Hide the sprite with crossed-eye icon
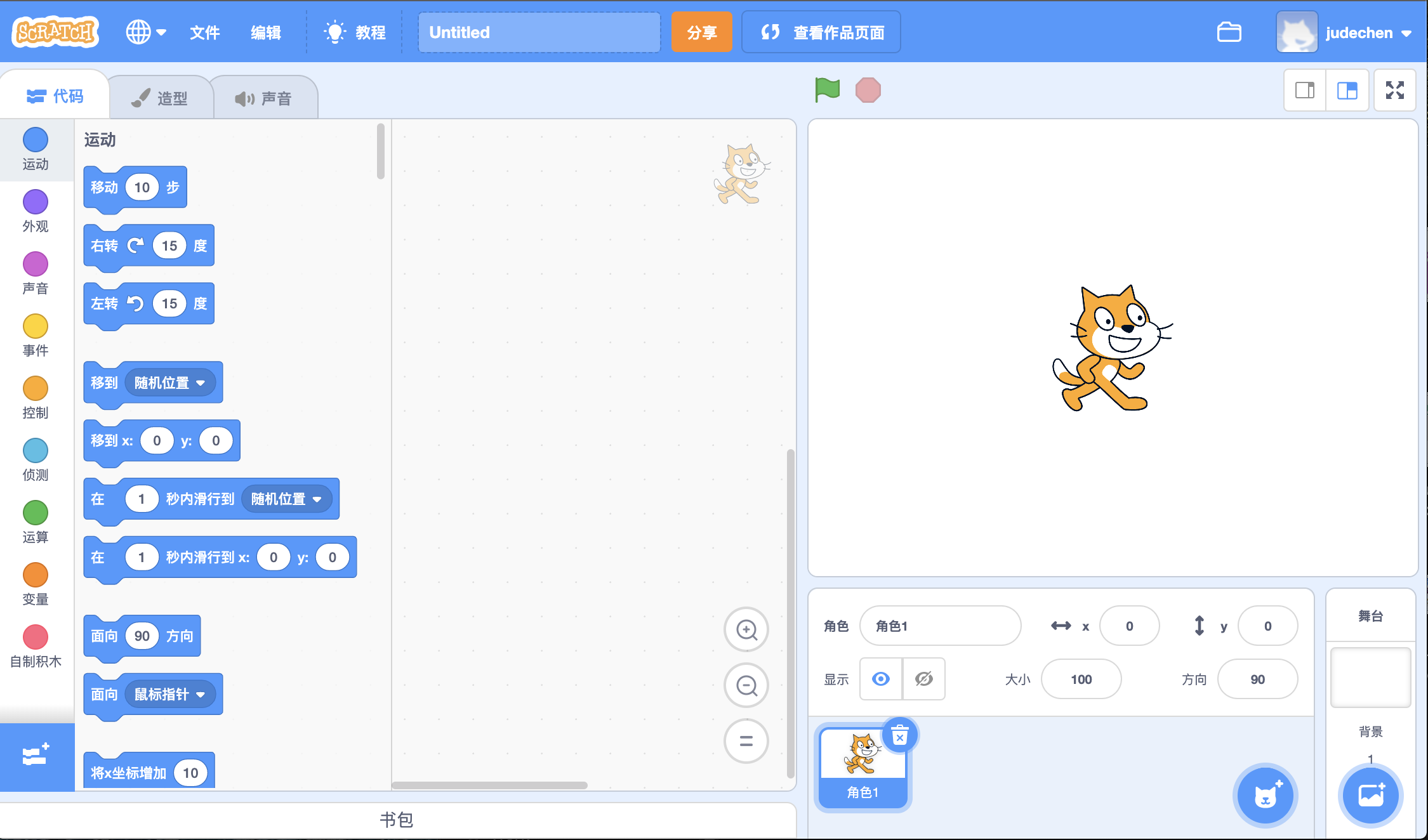This screenshot has height=840, width=1428. (924, 679)
